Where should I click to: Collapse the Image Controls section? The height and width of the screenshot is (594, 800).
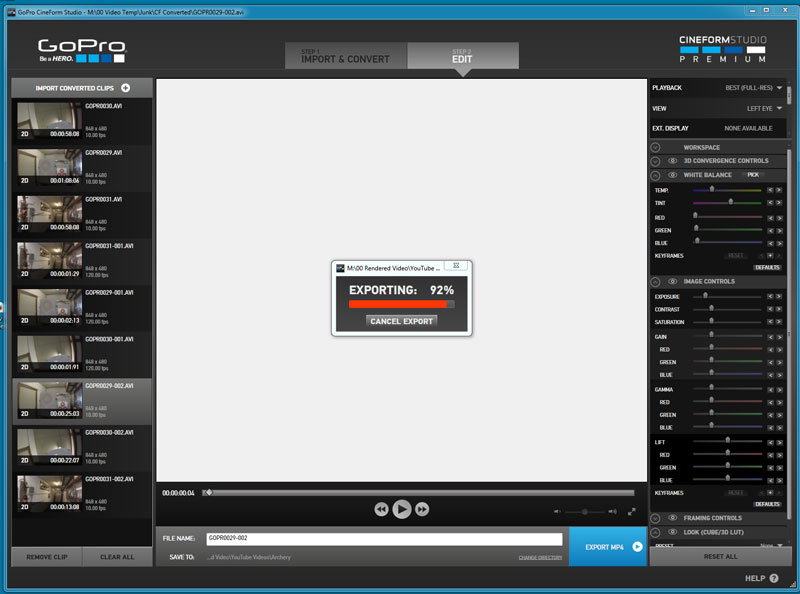click(656, 282)
